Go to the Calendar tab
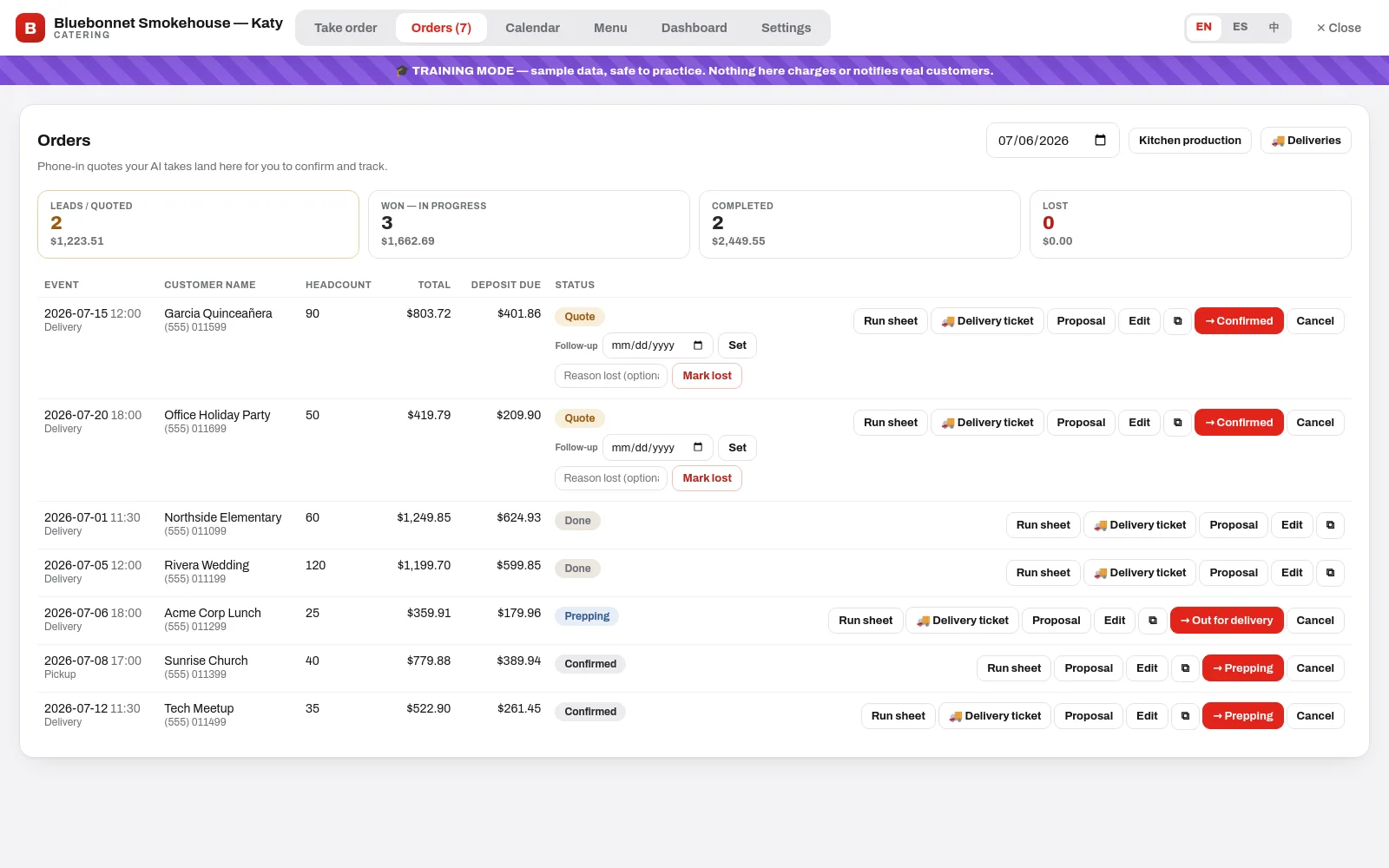Image resolution: width=1389 pixels, height=868 pixels. tap(532, 28)
